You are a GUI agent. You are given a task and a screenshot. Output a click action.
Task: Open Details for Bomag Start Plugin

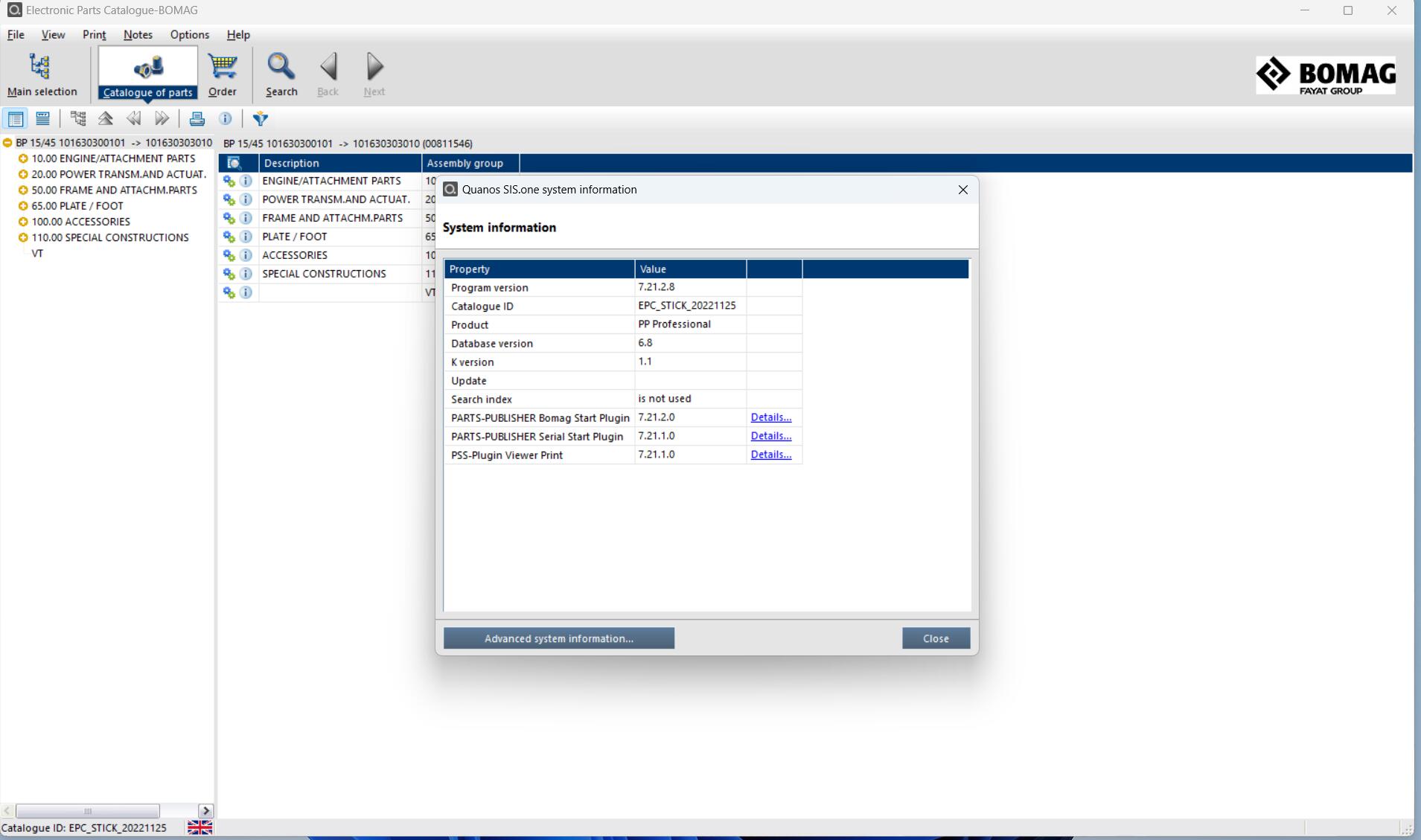(x=770, y=417)
